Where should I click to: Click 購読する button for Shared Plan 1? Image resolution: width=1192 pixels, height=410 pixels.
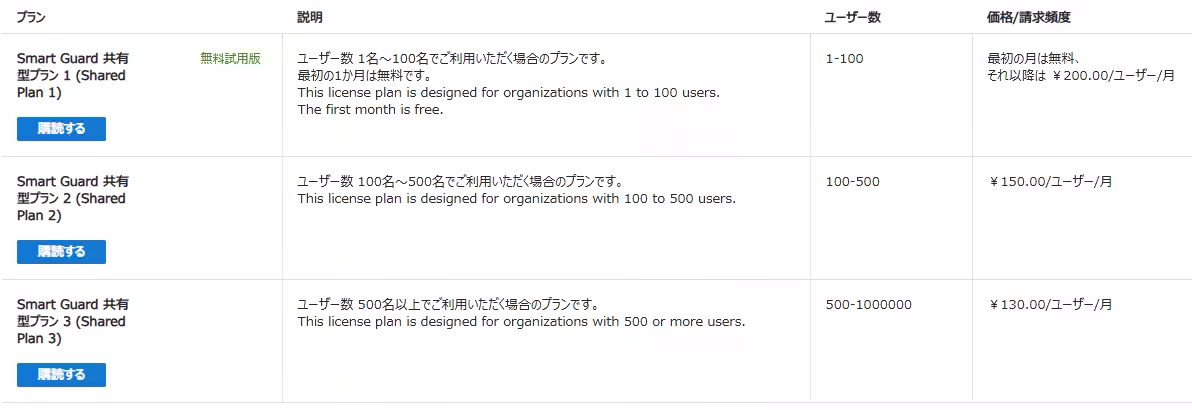(x=61, y=129)
